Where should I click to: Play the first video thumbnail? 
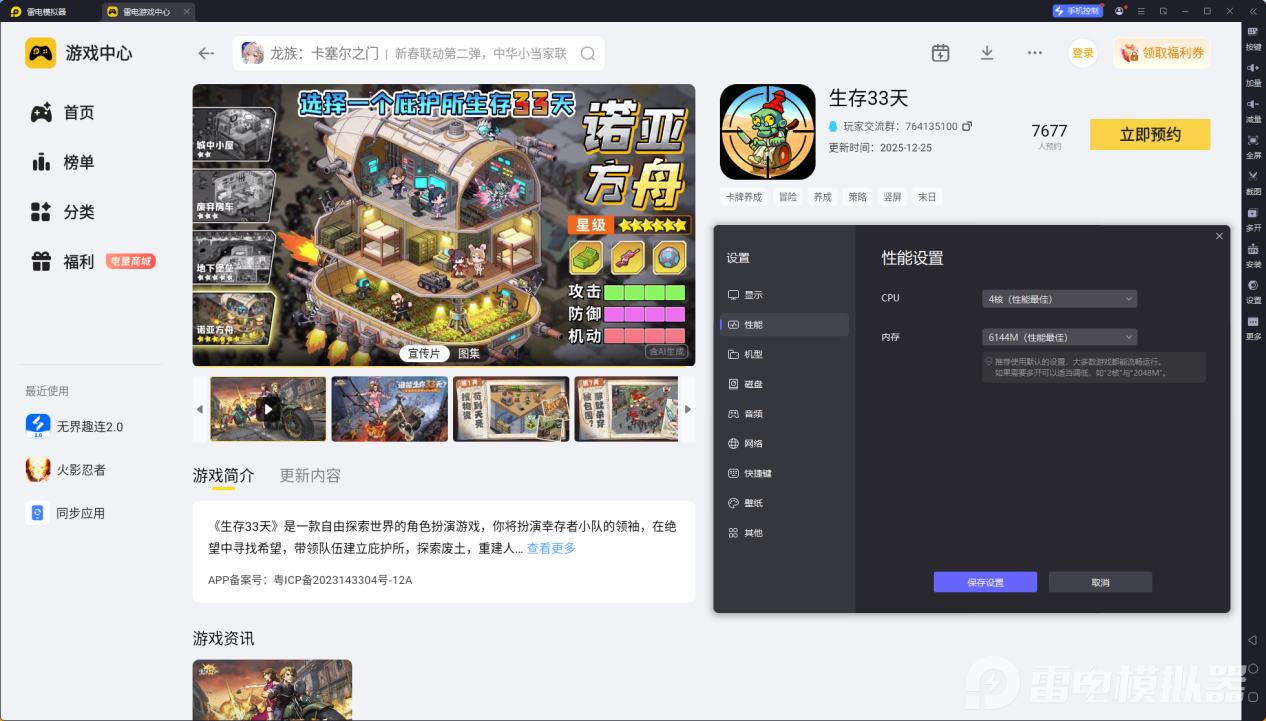[268, 409]
